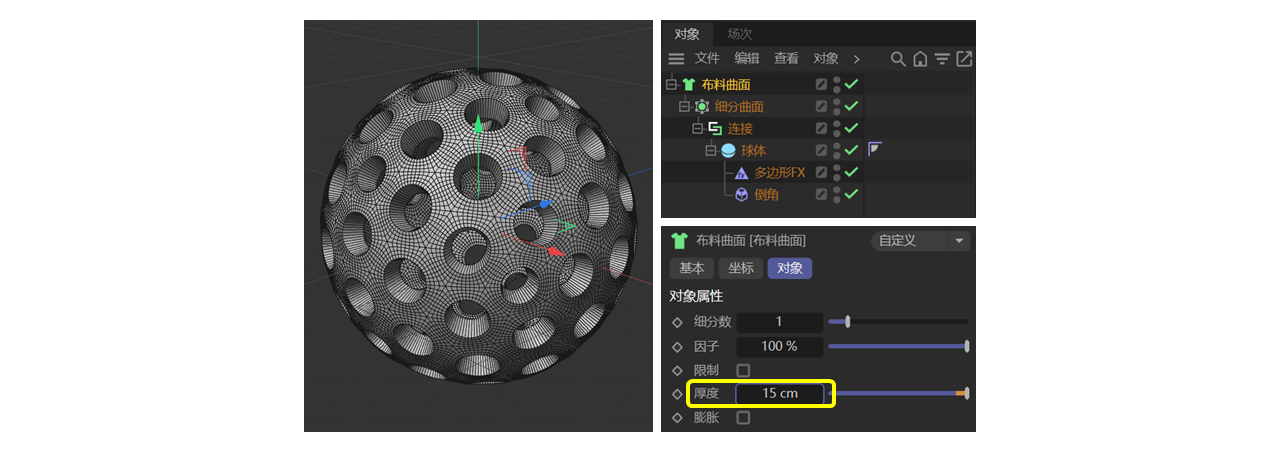Enable the 限制 checkbox
1280x453 pixels.
click(743, 370)
